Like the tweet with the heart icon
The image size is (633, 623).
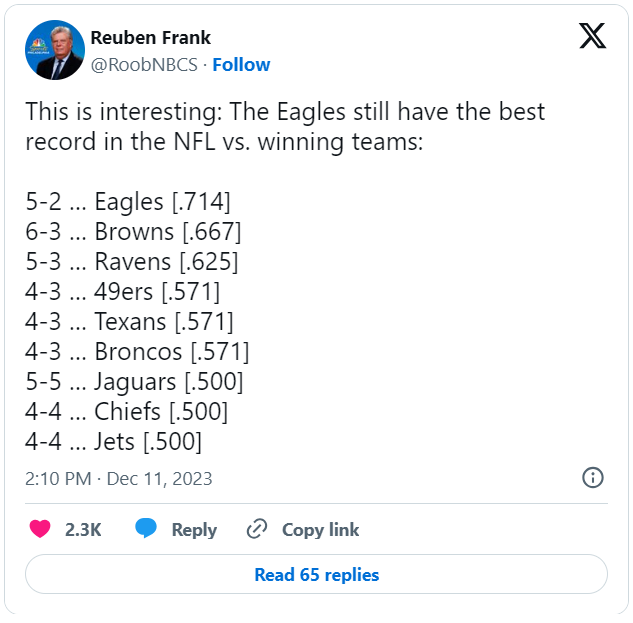pos(40,529)
